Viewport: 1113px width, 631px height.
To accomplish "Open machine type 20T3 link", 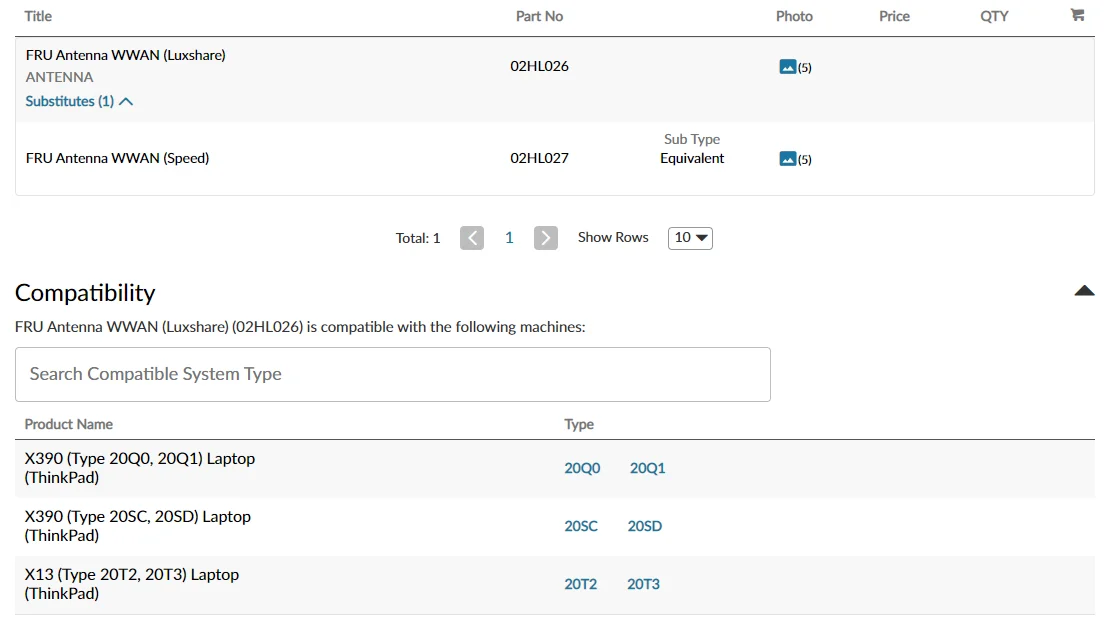I will point(643,584).
